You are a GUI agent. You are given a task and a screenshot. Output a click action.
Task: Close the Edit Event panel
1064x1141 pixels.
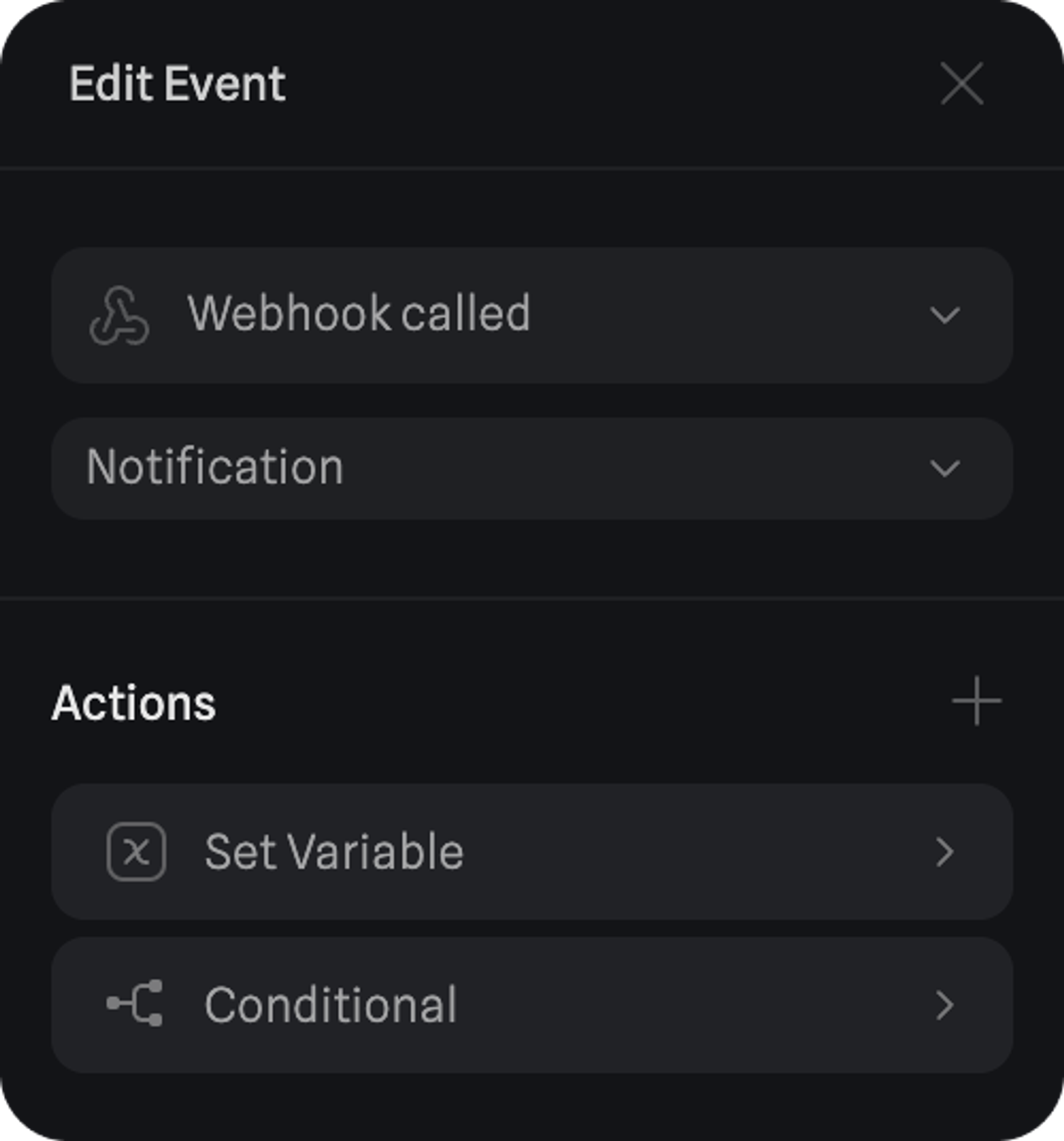(962, 84)
